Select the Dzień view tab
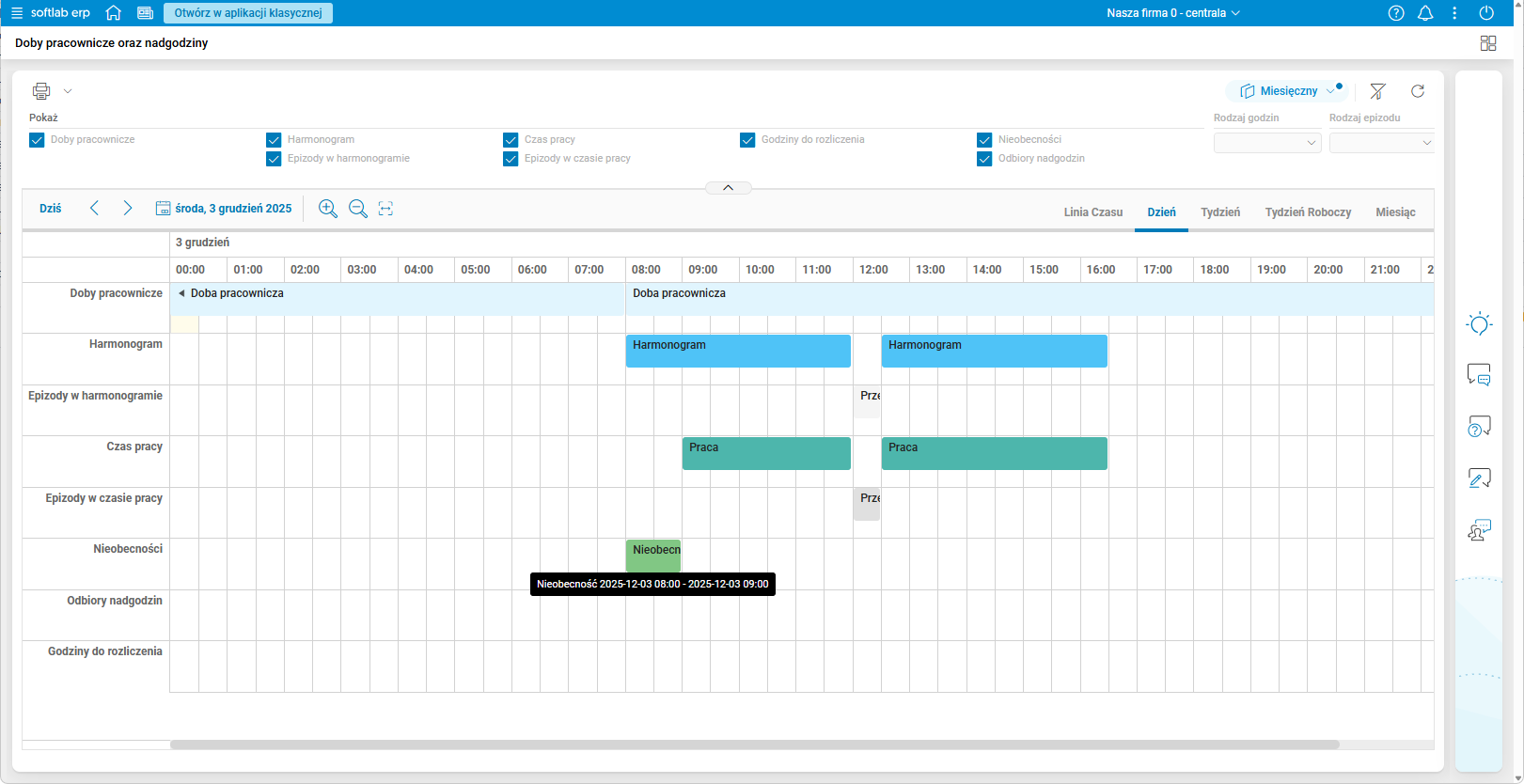 (1161, 212)
